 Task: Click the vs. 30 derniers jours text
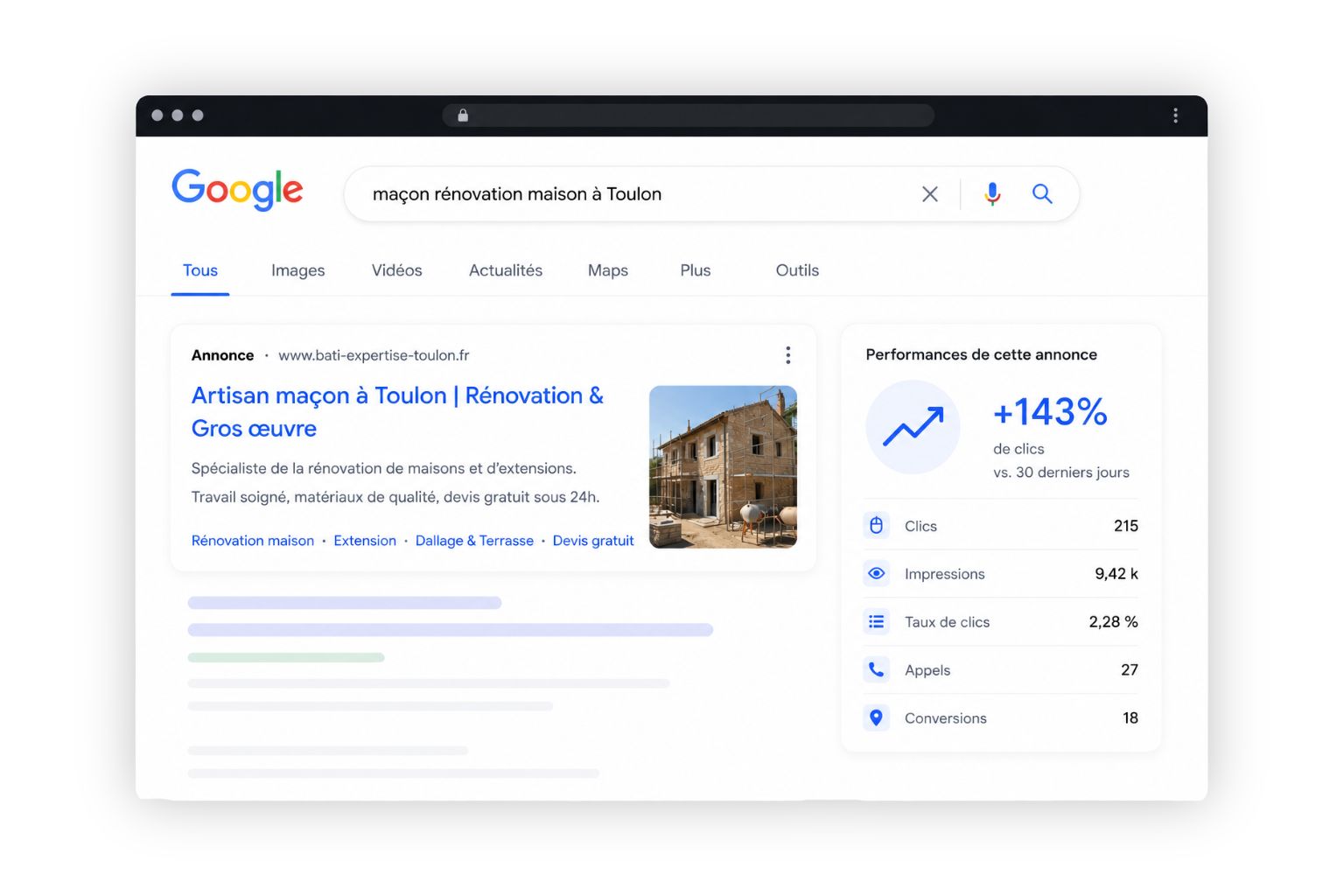pyautogui.click(x=1061, y=472)
